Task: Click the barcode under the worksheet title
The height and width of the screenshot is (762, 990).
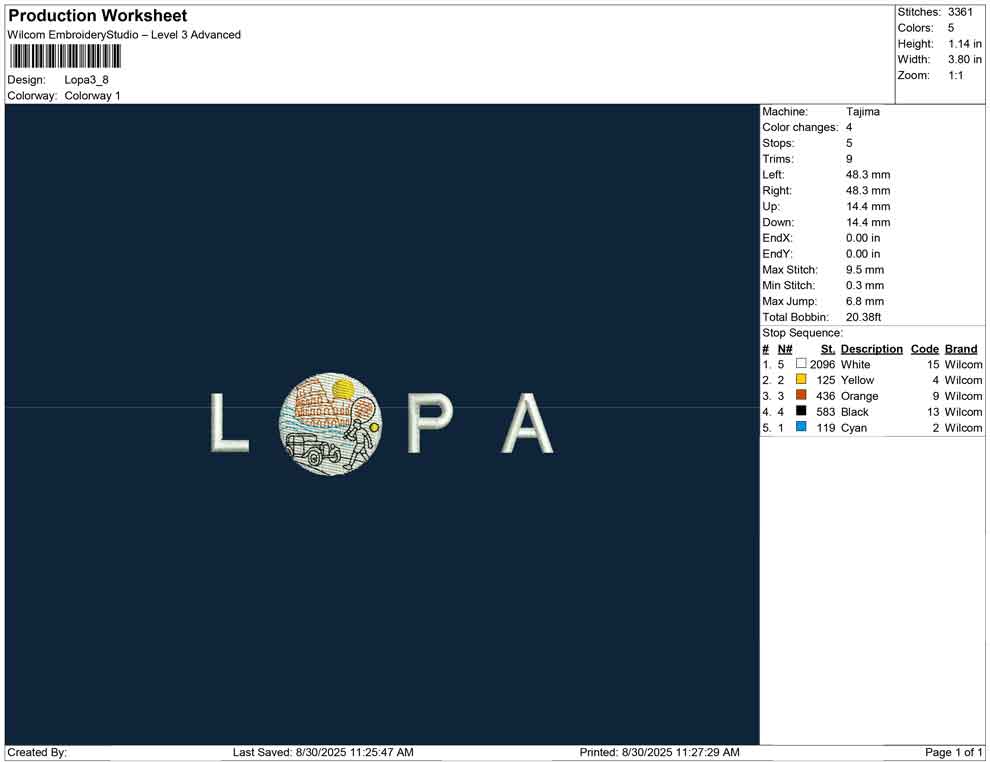Action: (x=65, y=56)
